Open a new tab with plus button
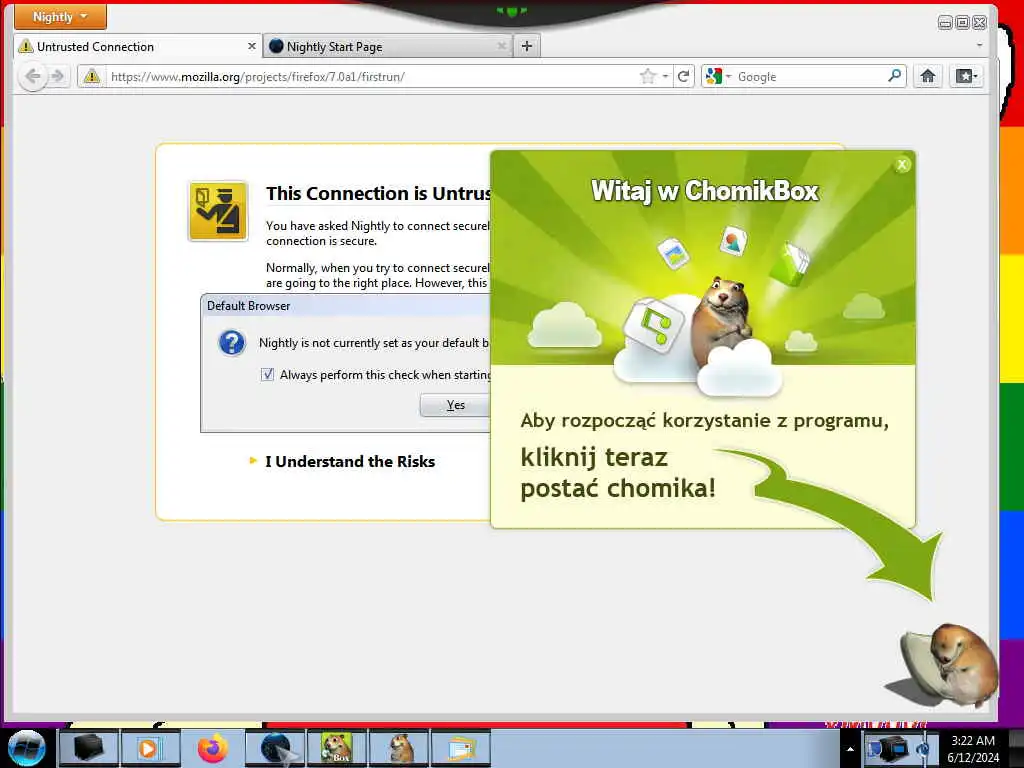Viewport: 1024px width, 768px height. point(527,46)
